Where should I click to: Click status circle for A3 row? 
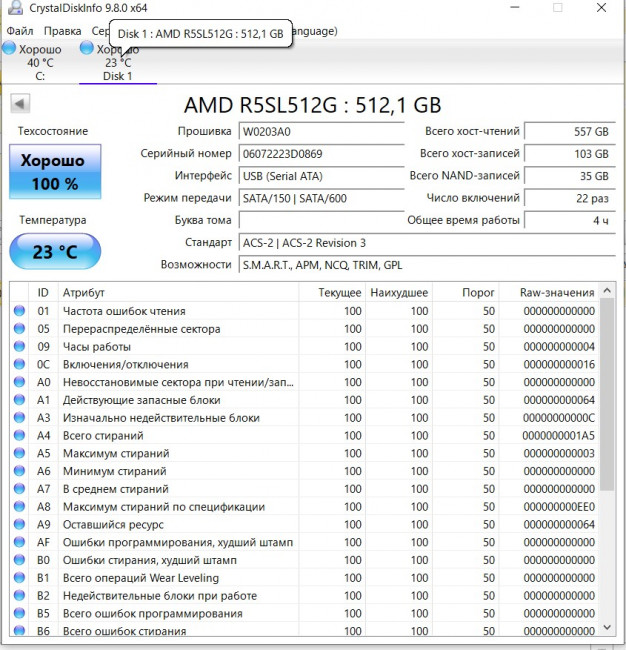coord(19,417)
